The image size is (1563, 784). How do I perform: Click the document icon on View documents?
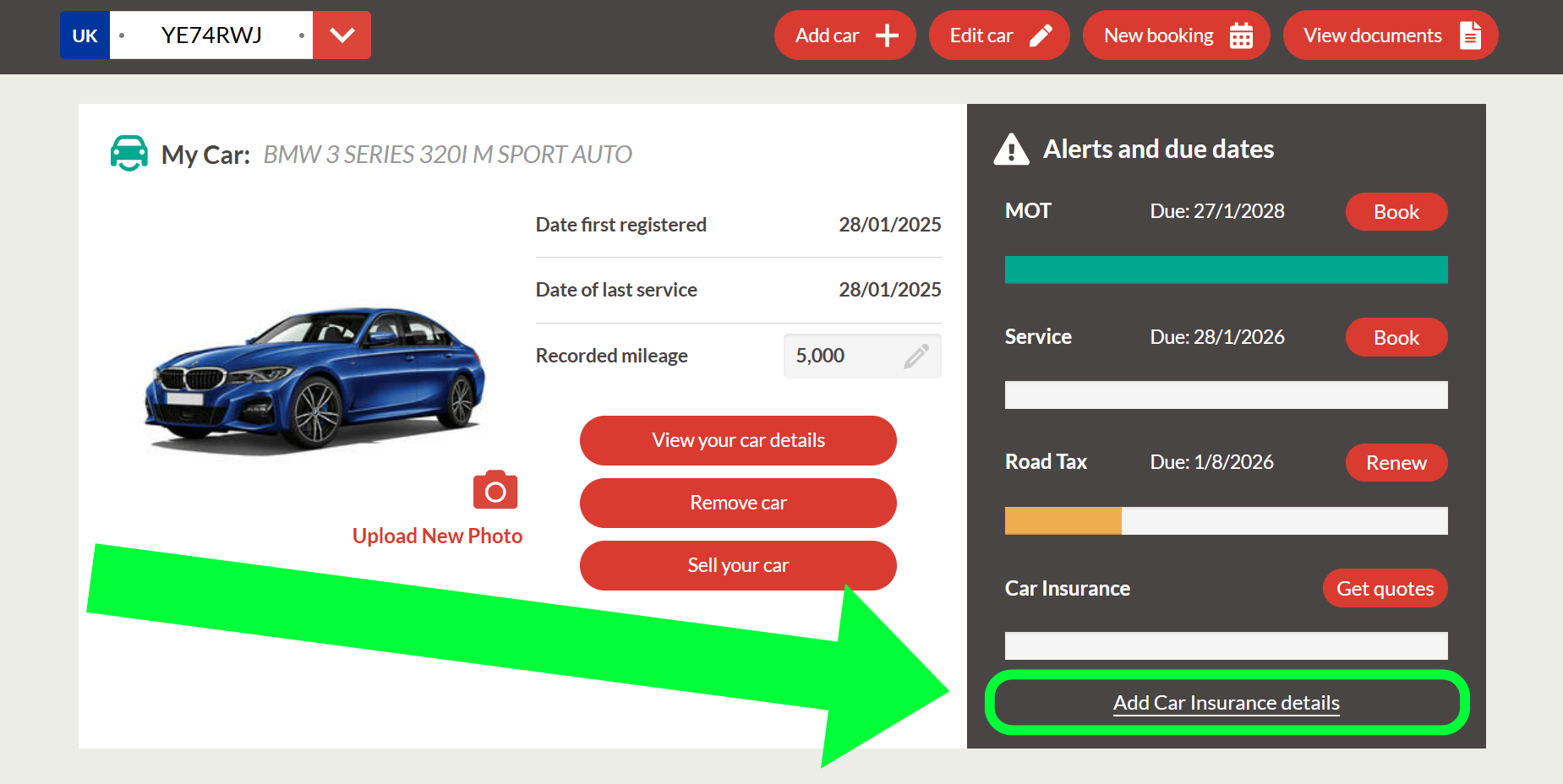1470,35
